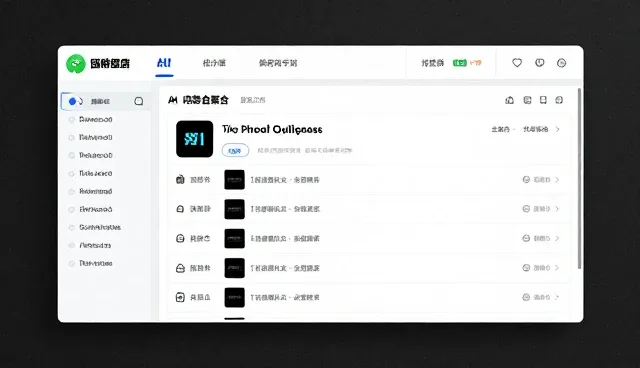Select the radio of the fourth sidebar item
The image size is (640, 368).
[72, 155]
